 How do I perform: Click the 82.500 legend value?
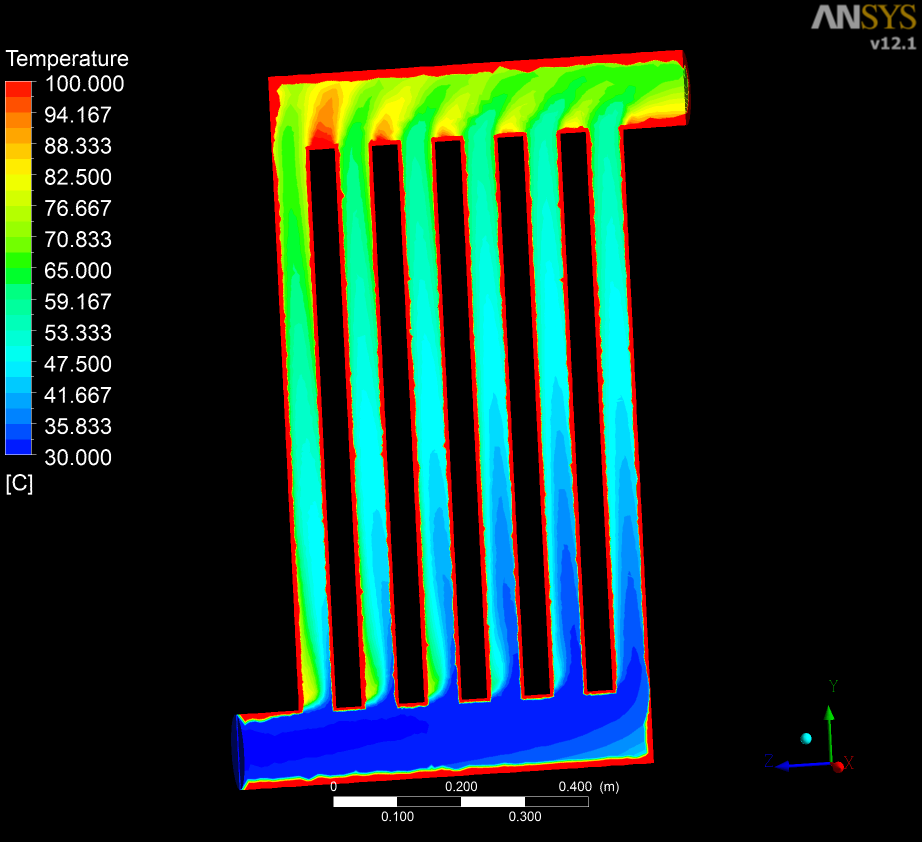[x=78, y=177]
